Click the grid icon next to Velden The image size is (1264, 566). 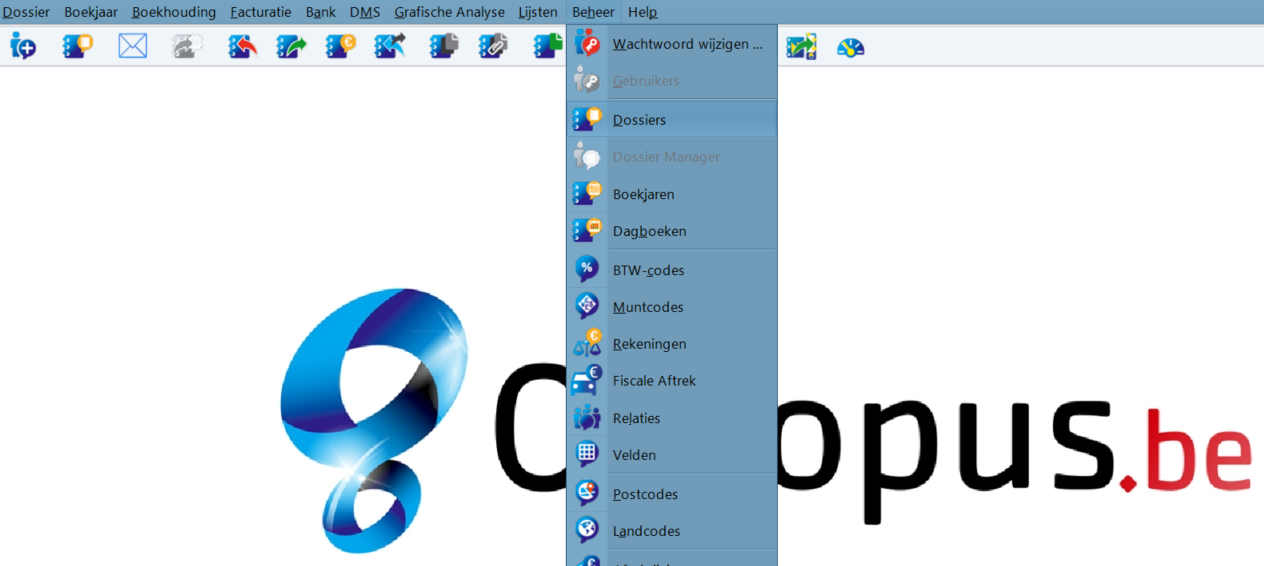587,454
